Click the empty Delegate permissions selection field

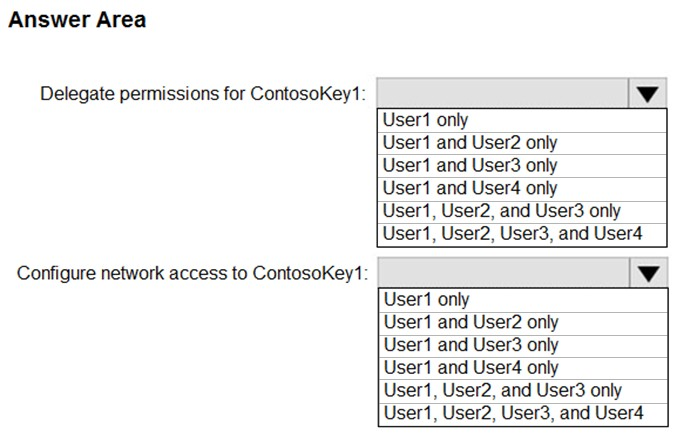pyautogui.click(x=503, y=93)
